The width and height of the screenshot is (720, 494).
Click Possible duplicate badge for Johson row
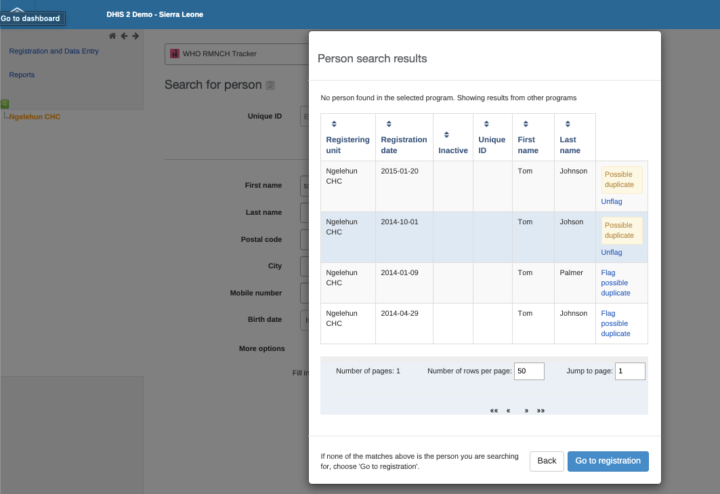(622, 230)
